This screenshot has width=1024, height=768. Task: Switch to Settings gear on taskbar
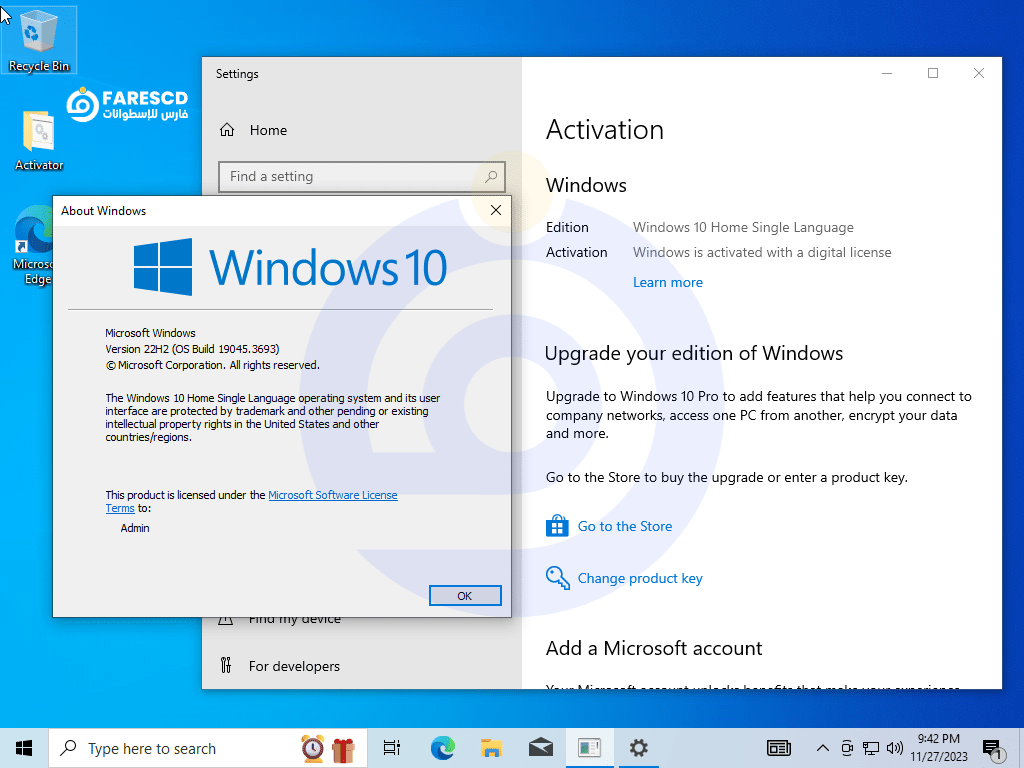pos(639,748)
